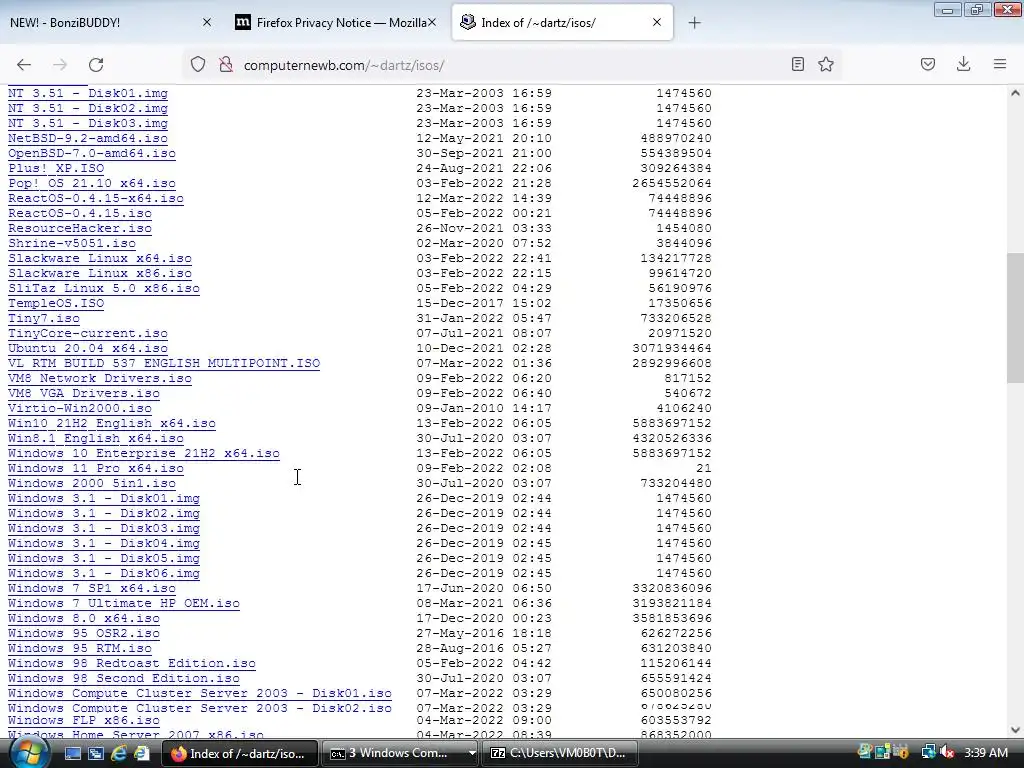Image resolution: width=1024 pixels, height=768 pixels.
Task: Download Windows 98 Second Edition.iso
Action: coord(123,679)
